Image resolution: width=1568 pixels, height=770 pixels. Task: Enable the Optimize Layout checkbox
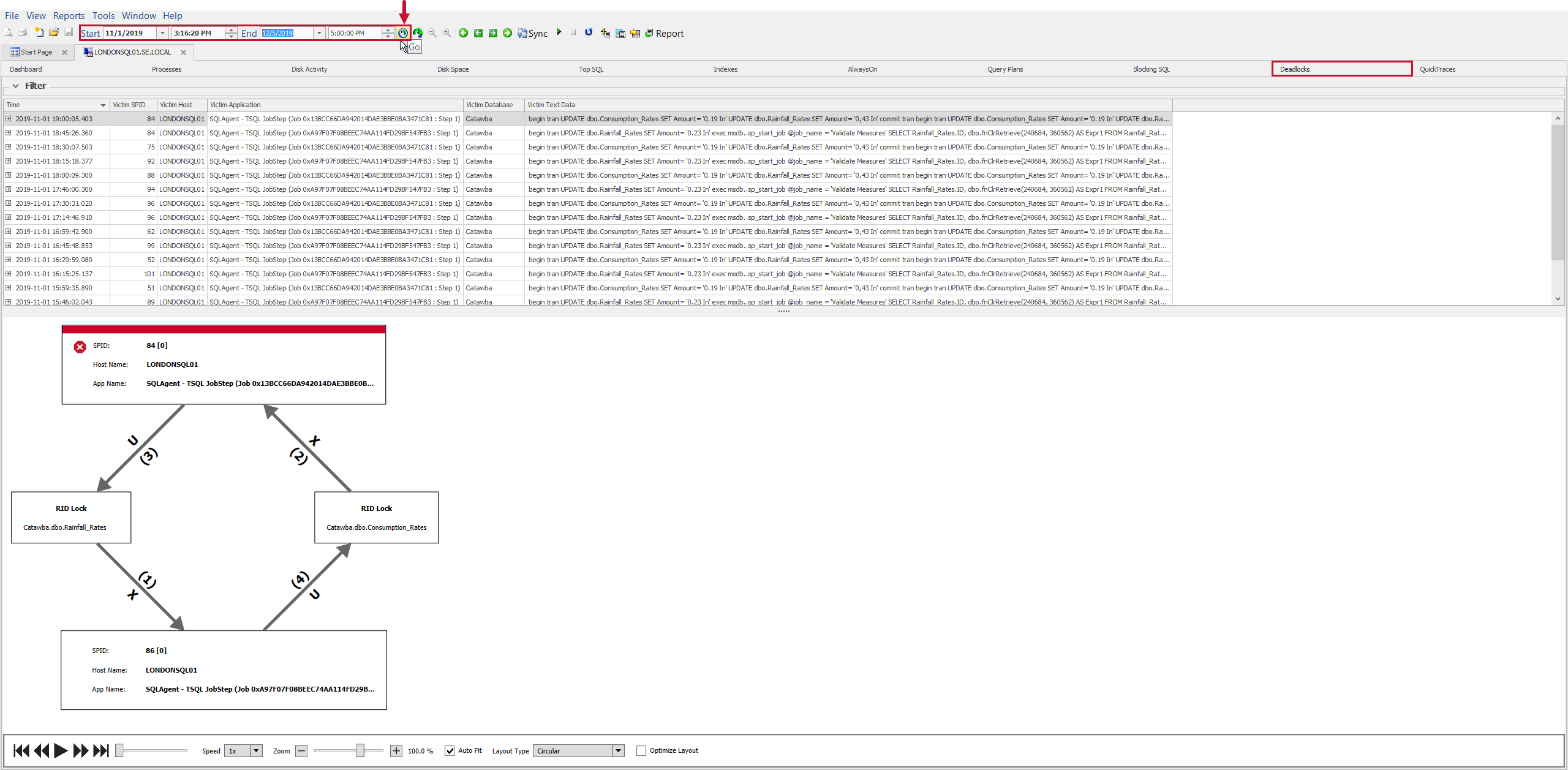coord(641,750)
